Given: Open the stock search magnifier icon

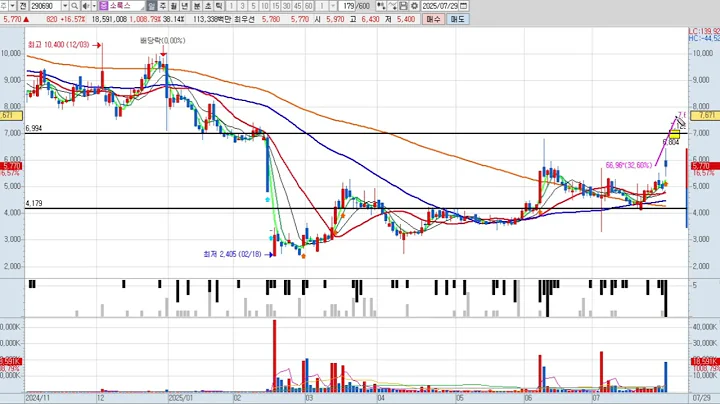Looking at the screenshot, I should point(74,6).
